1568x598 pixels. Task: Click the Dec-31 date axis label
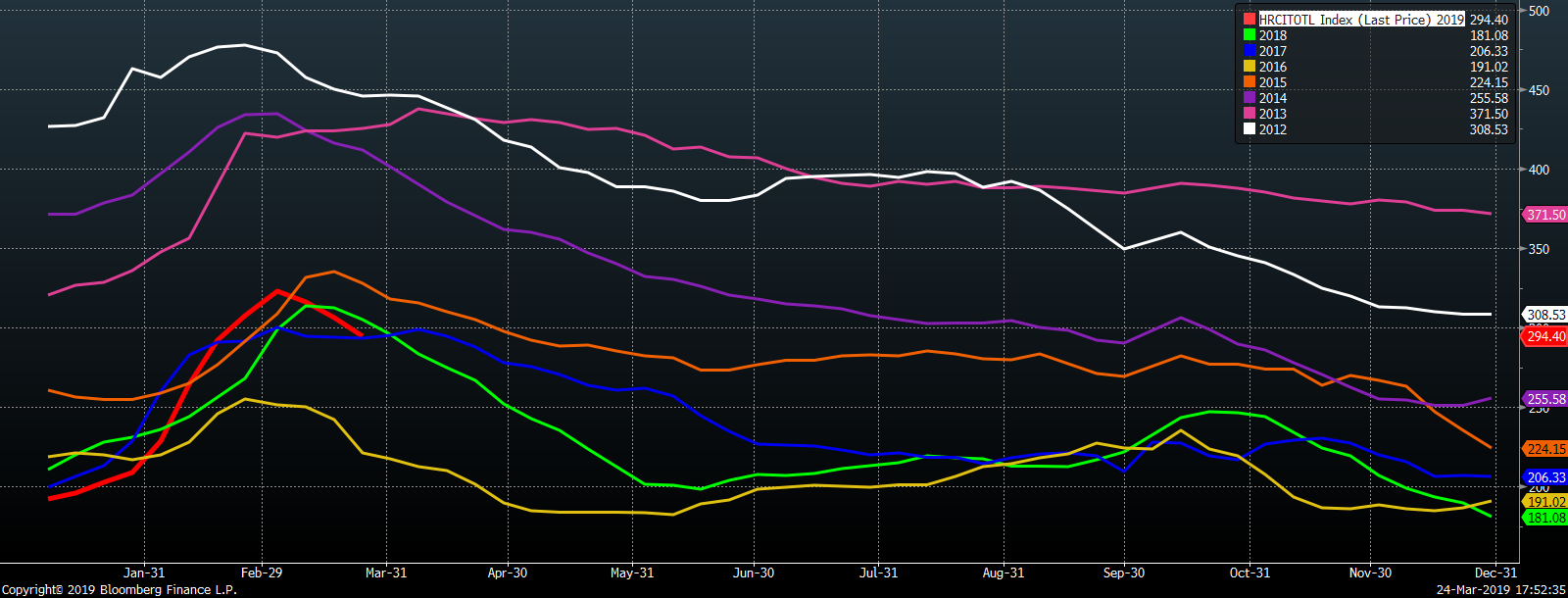(1495, 573)
